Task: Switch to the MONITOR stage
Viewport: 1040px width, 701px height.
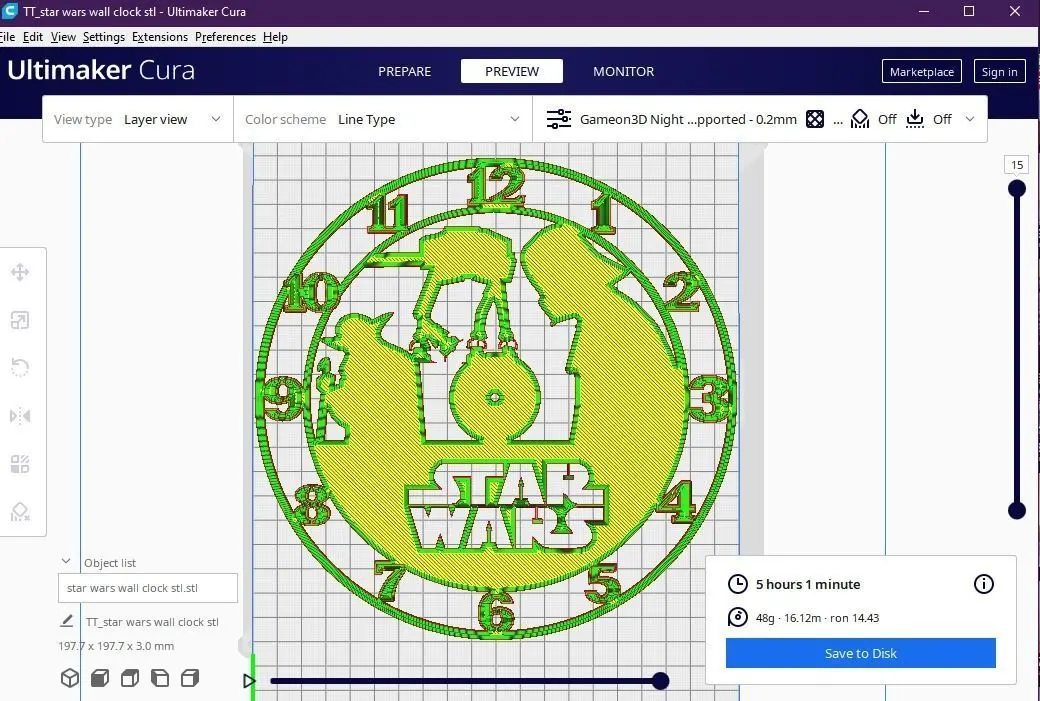Action: (x=623, y=71)
